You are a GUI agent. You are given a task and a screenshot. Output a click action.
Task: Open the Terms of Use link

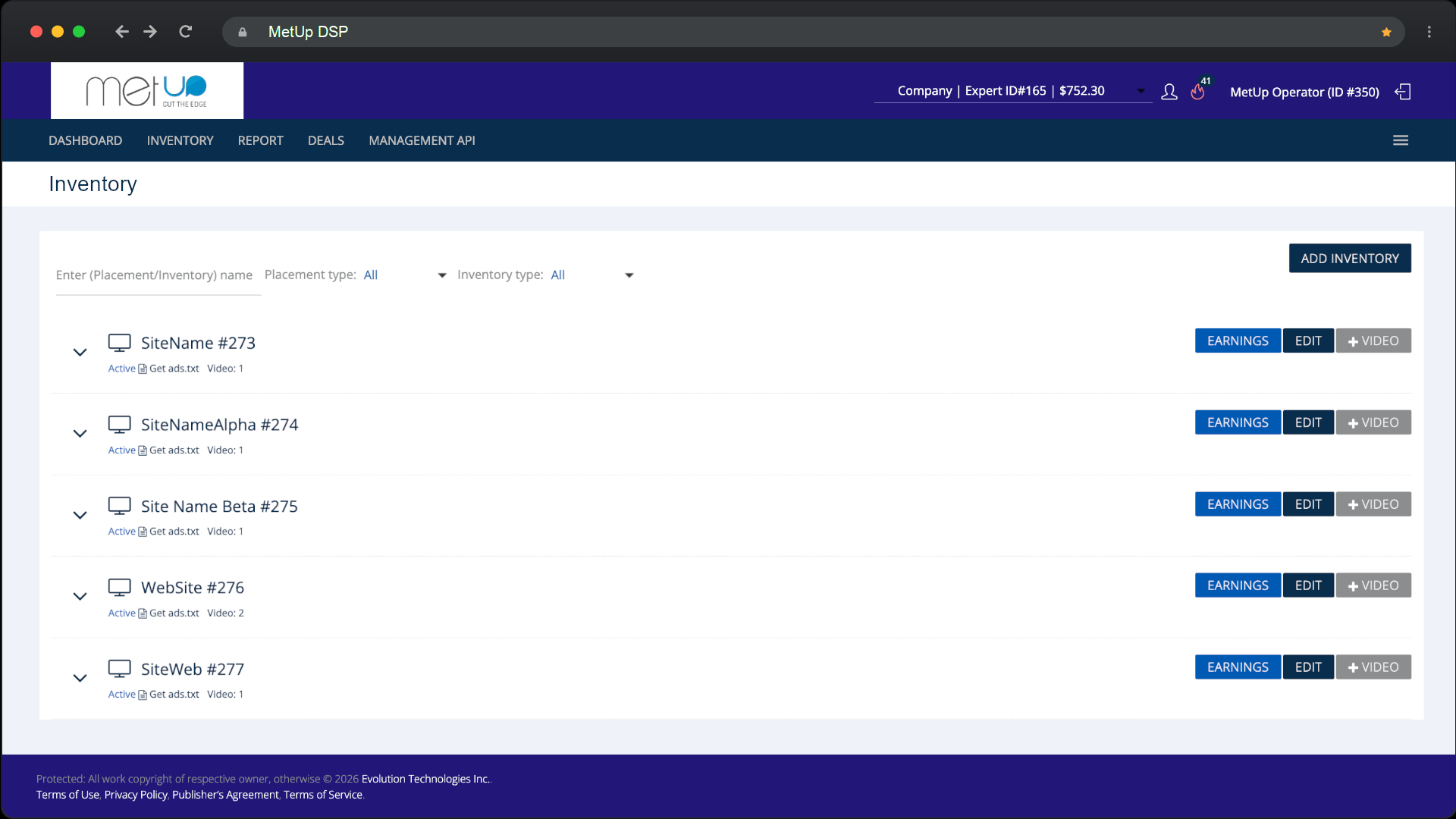pos(67,795)
